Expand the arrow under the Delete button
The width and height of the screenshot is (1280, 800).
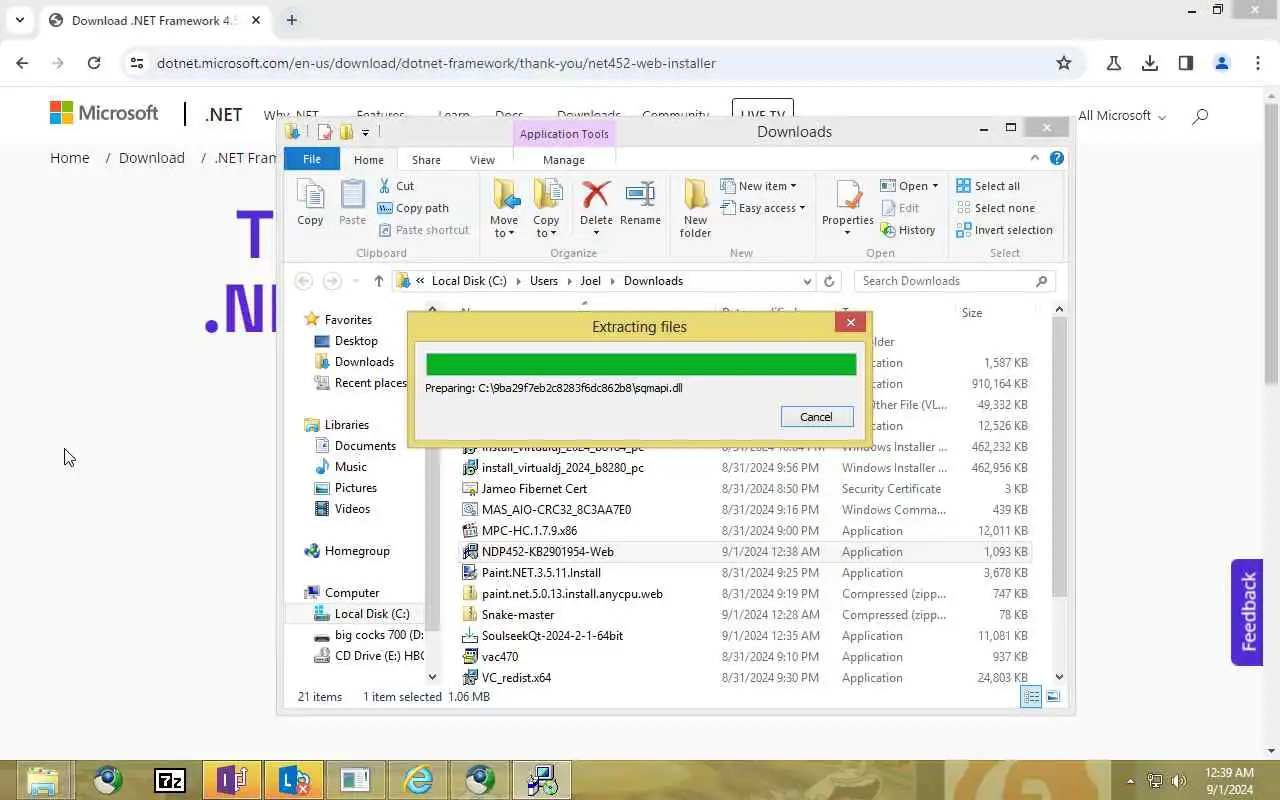(596, 233)
